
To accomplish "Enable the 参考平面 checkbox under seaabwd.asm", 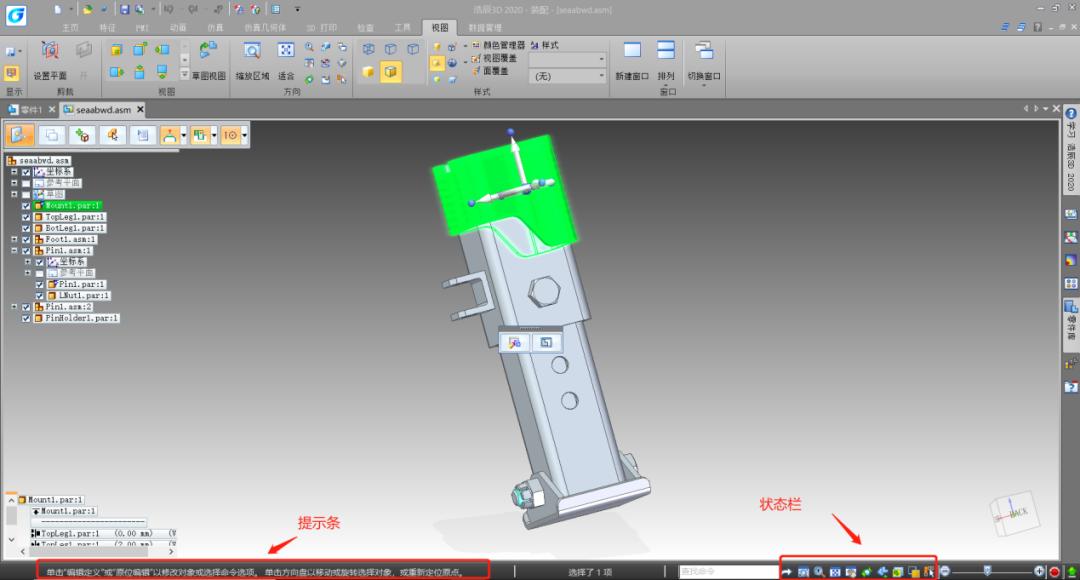I will (x=26, y=184).
